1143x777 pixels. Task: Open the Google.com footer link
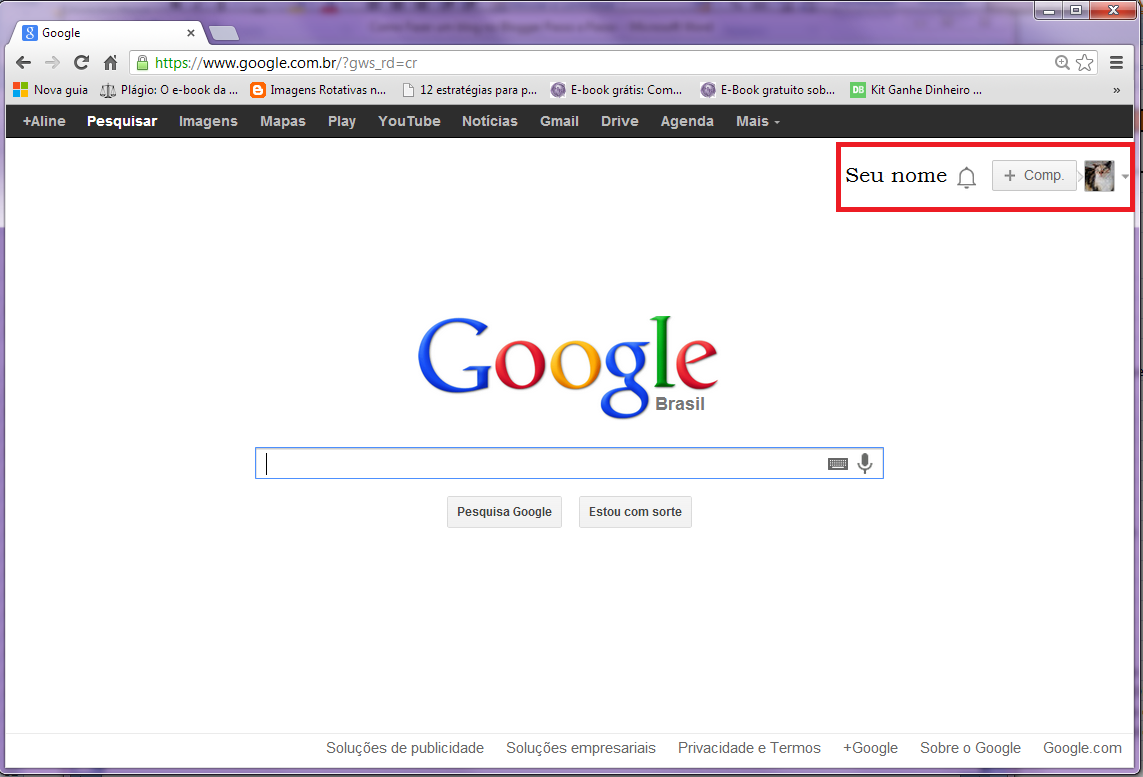1082,748
